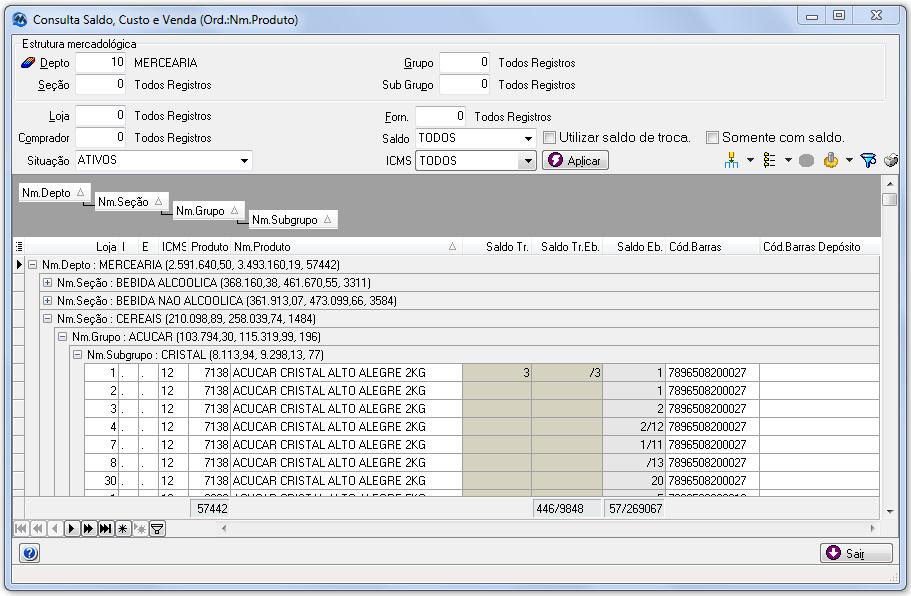Click the blue funnel filter icon
The width and height of the screenshot is (911, 596).
869,160
